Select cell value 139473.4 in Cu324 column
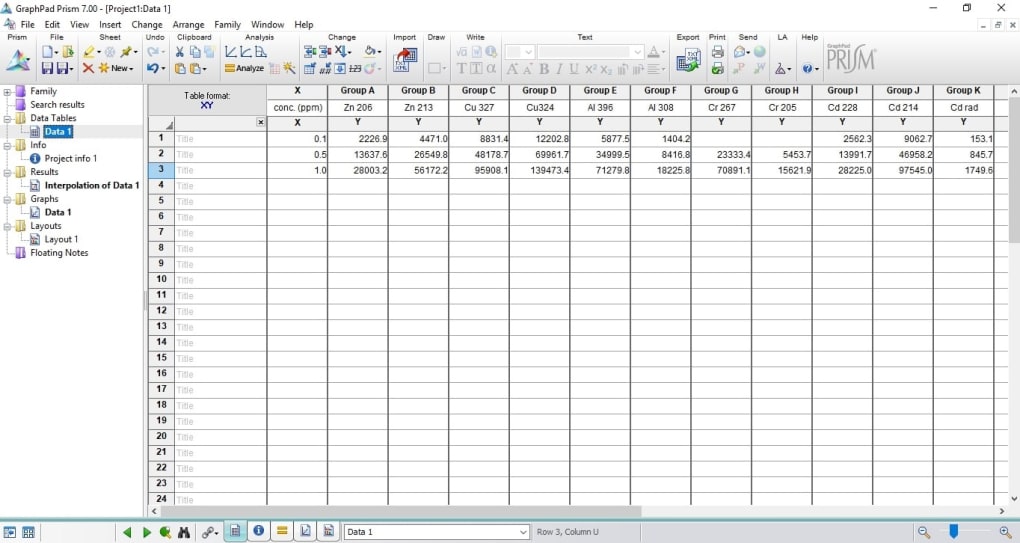Screen dimensions: 1020x543 pos(539,170)
